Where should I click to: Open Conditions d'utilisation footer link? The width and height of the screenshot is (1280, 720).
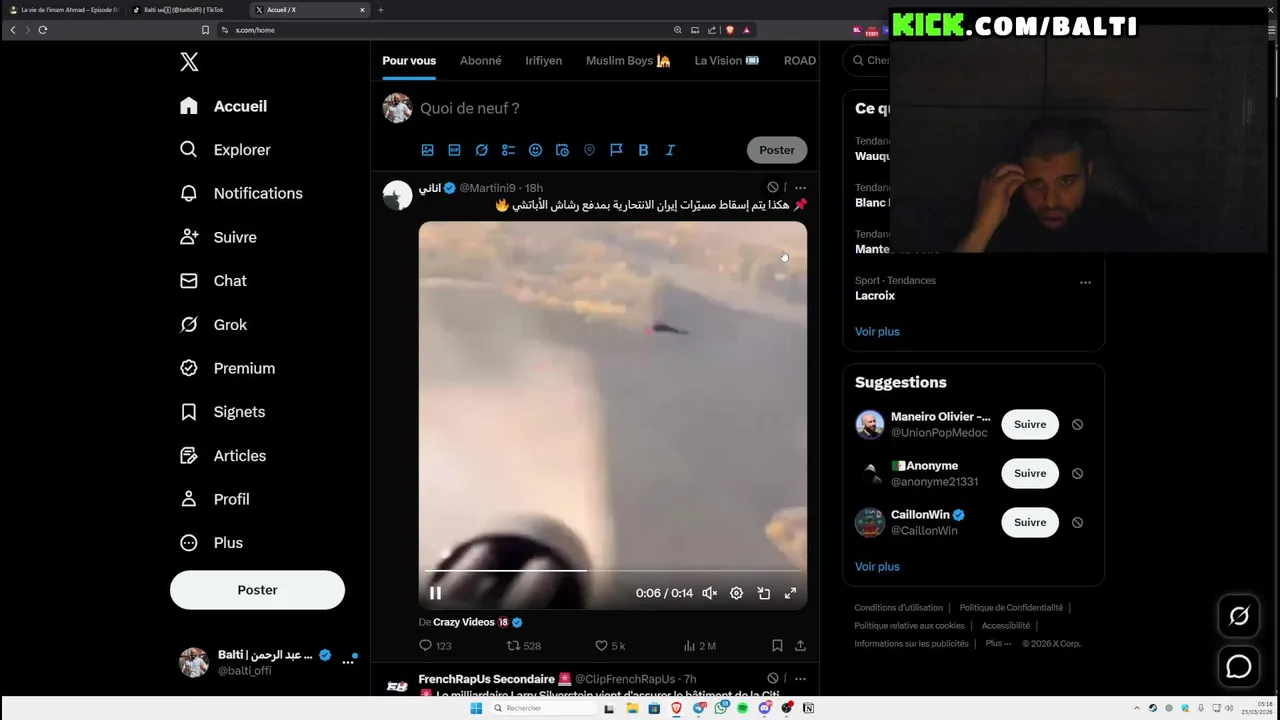tap(898, 607)
